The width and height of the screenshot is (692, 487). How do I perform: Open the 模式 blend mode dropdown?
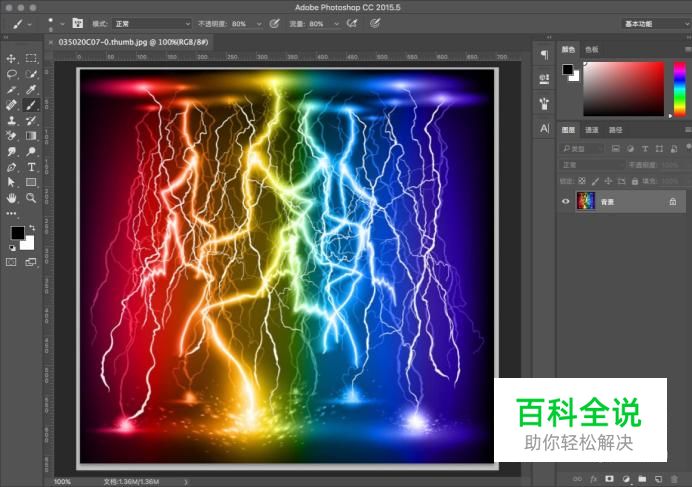click(x=152, y=23)
